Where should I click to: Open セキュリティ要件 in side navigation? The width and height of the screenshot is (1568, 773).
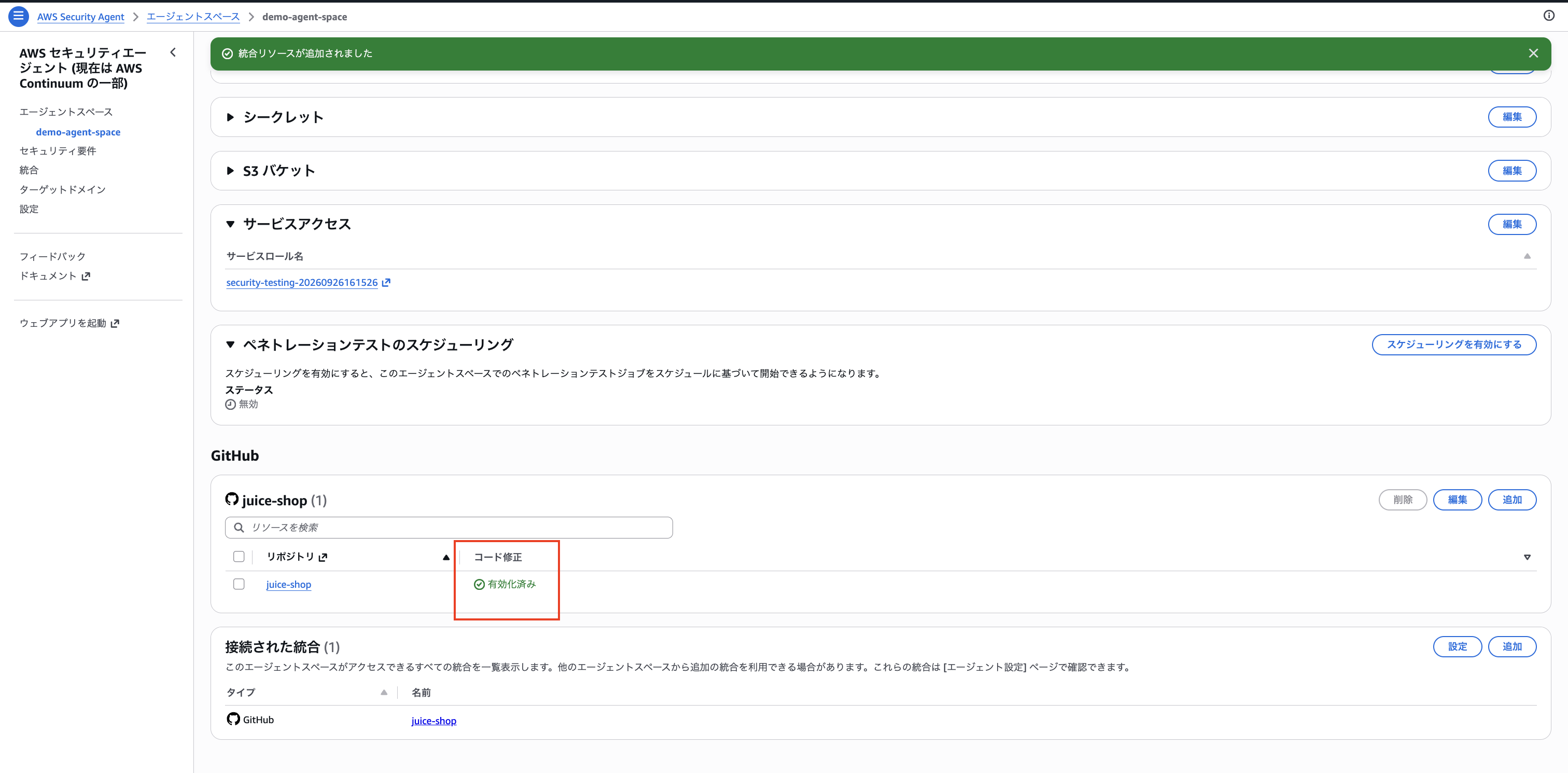pos(58,151)
